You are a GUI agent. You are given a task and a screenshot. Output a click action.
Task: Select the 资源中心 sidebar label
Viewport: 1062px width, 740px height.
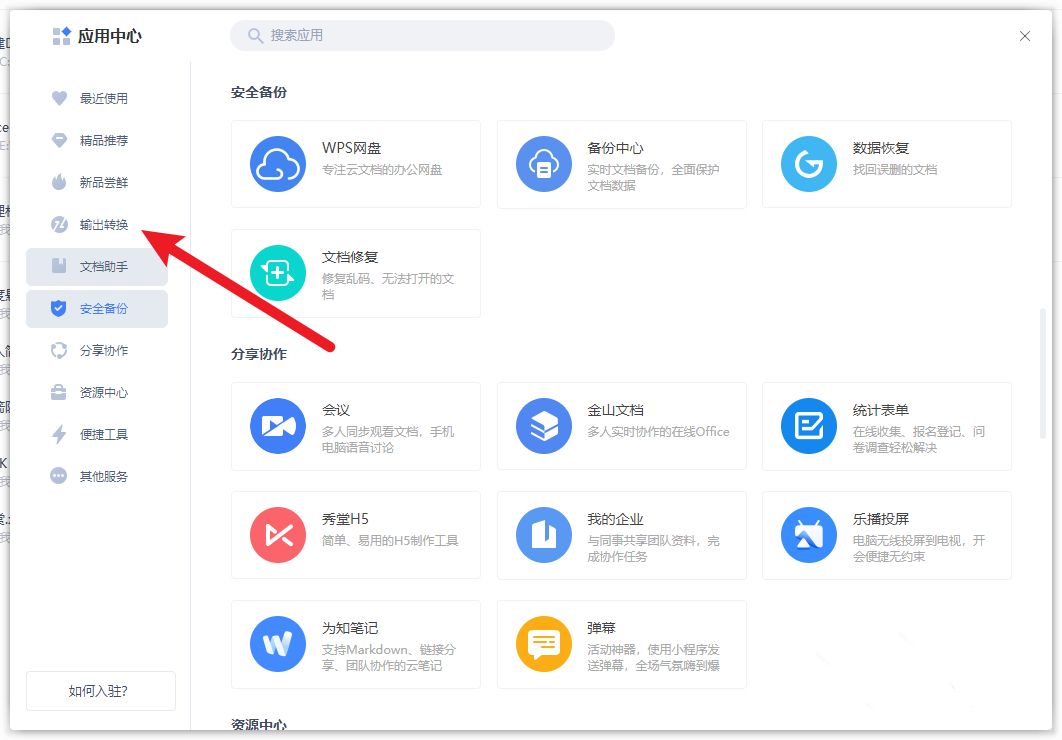104,393
